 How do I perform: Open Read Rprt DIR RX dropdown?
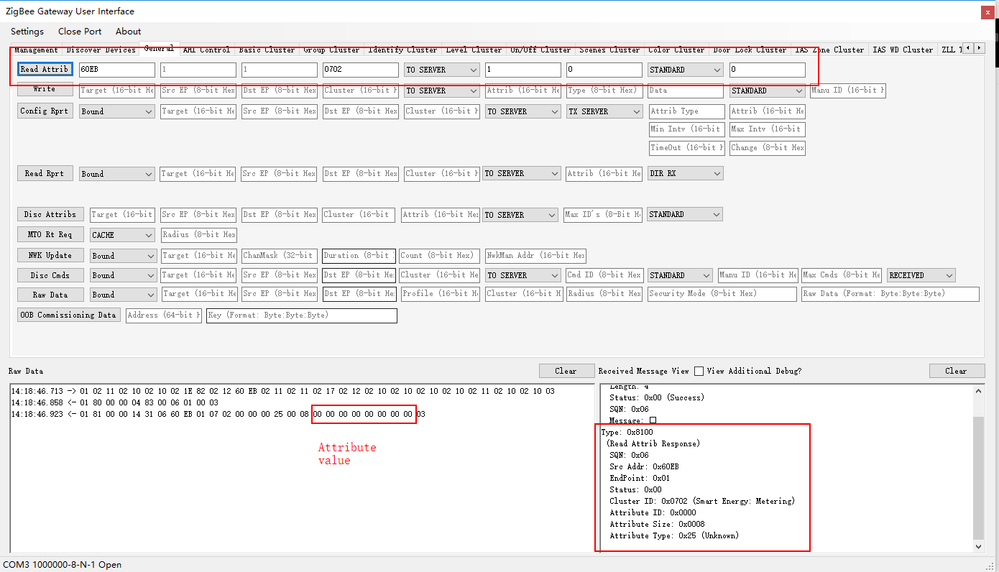pyautogui.click(x=685, y=173)
